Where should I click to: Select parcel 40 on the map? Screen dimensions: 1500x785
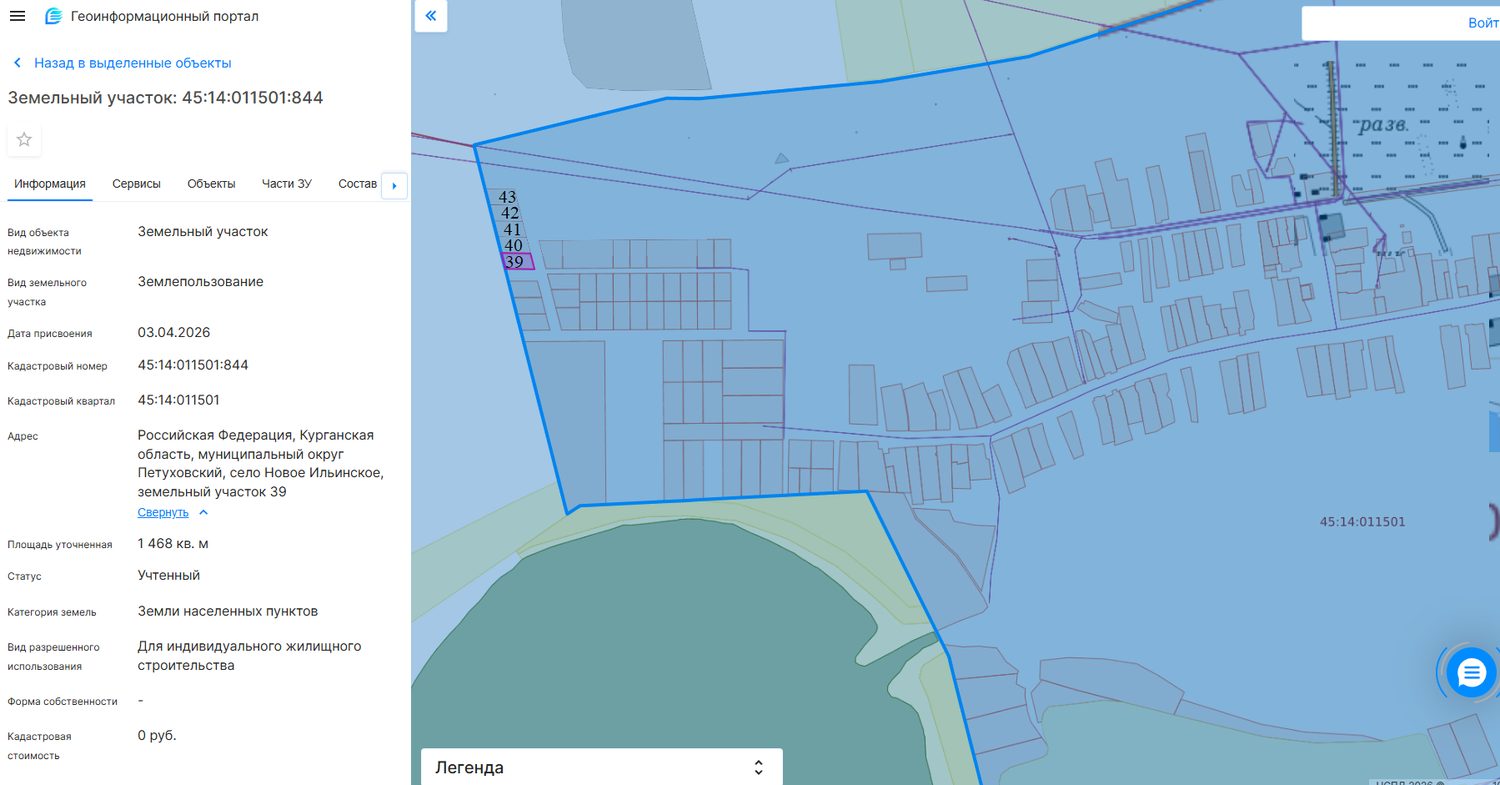point(514,245)
